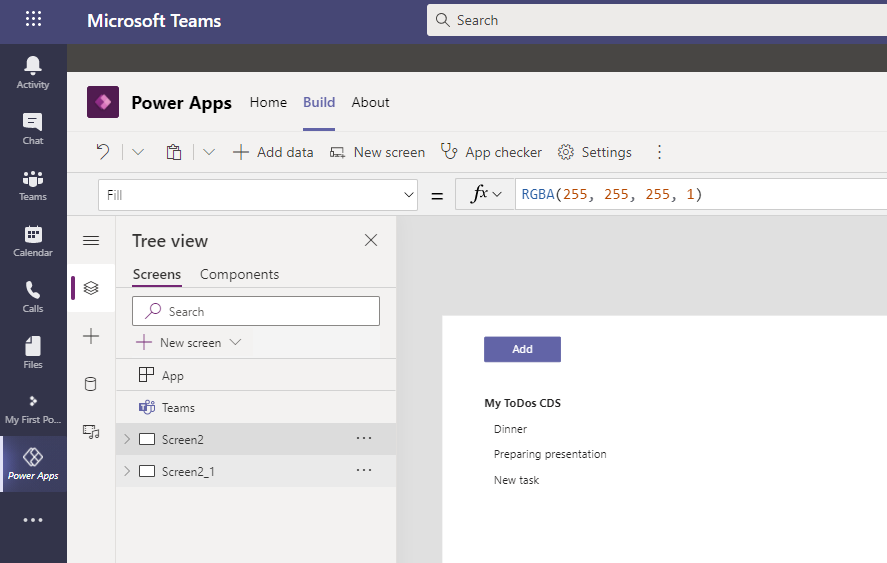Open the Teams app launcher grid
The height and width of the screenshot is (563, 887).
tap(33, 20)
